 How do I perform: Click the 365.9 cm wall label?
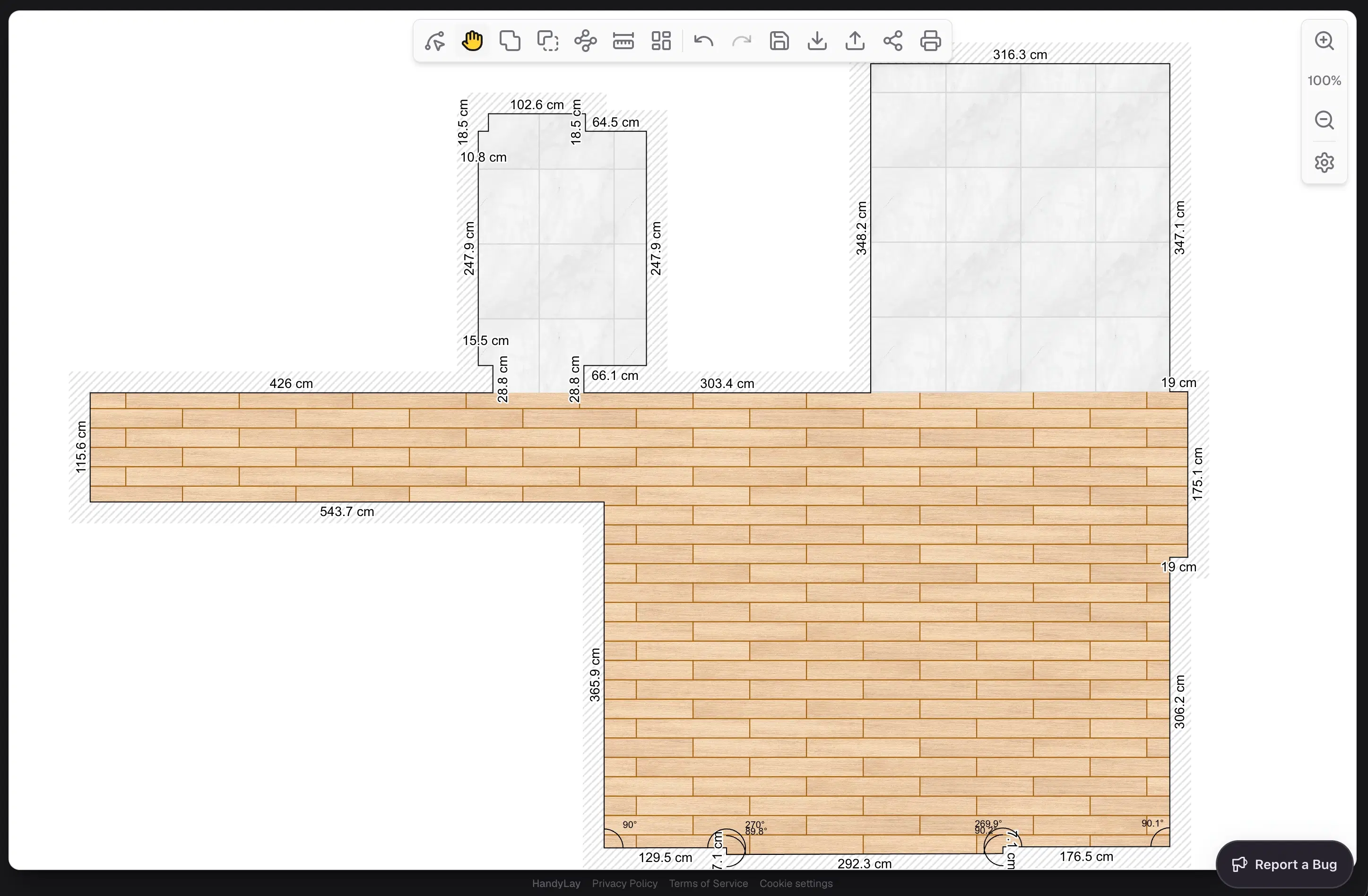pyautogui.click(x=595, y=675)
